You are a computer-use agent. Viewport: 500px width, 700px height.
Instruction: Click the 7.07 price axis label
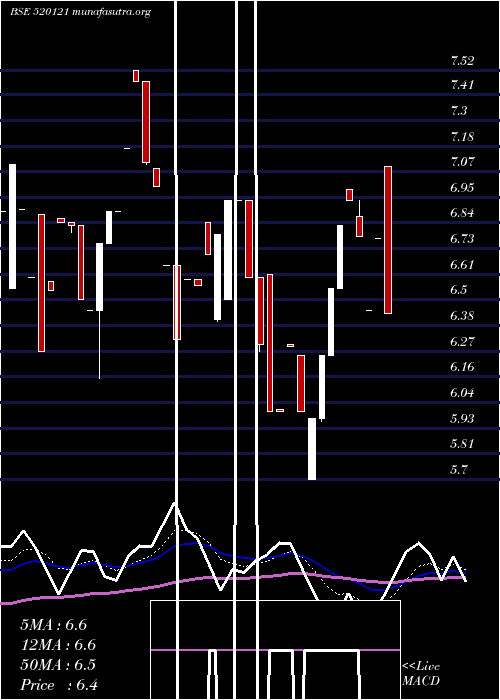pos(462,161)
